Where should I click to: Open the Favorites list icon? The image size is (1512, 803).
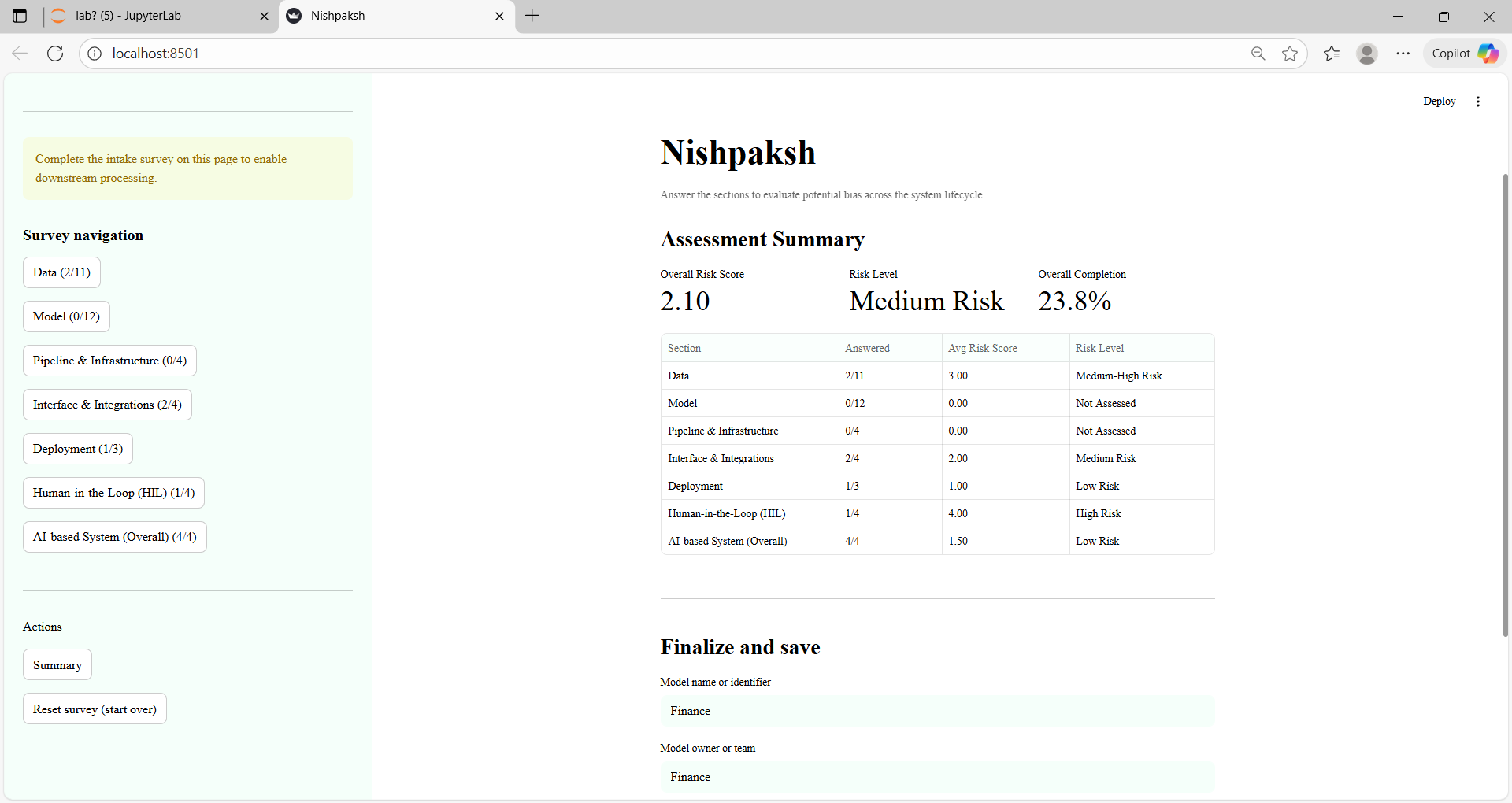1332,54
